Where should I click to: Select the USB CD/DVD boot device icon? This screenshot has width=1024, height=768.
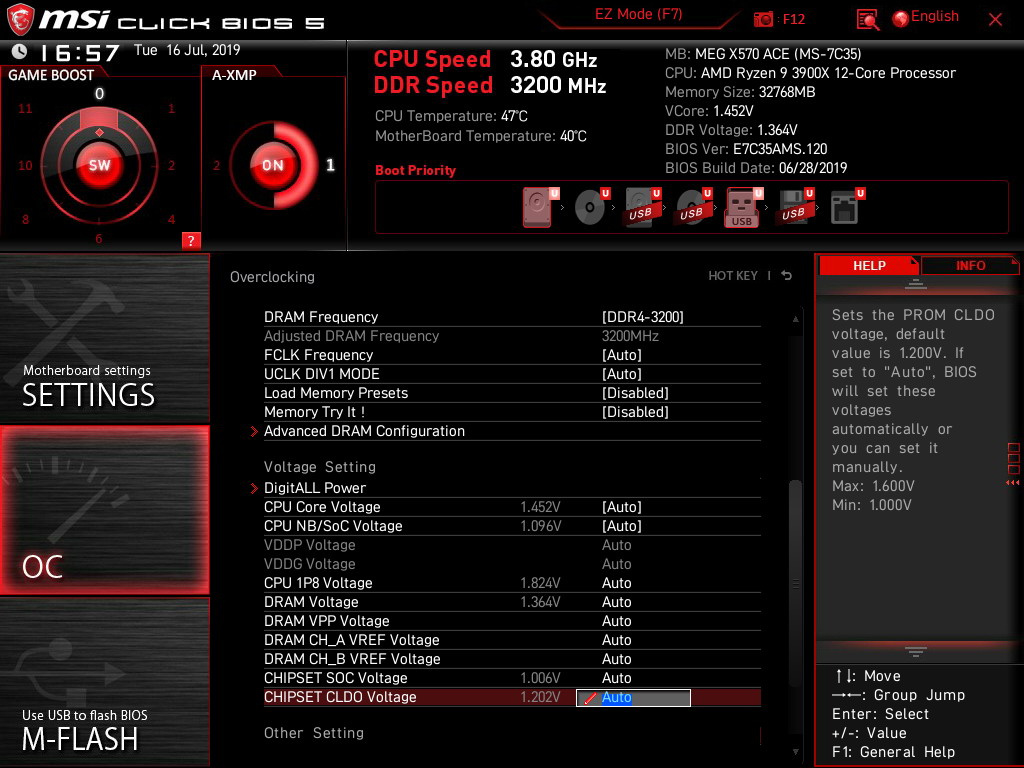click(693, 208)
